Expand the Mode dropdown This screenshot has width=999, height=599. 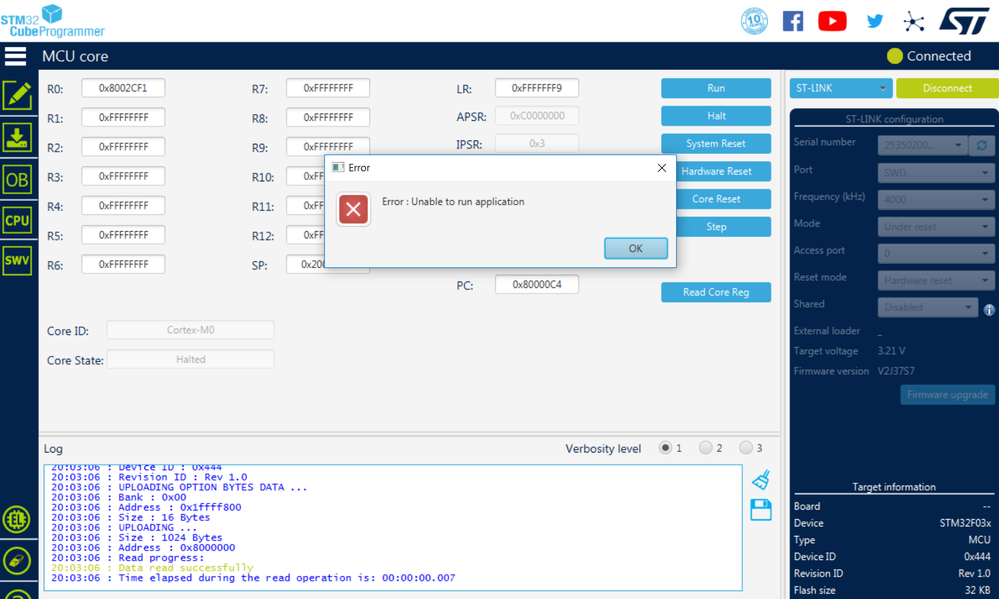pyautogui.click(x=935, y=226)
